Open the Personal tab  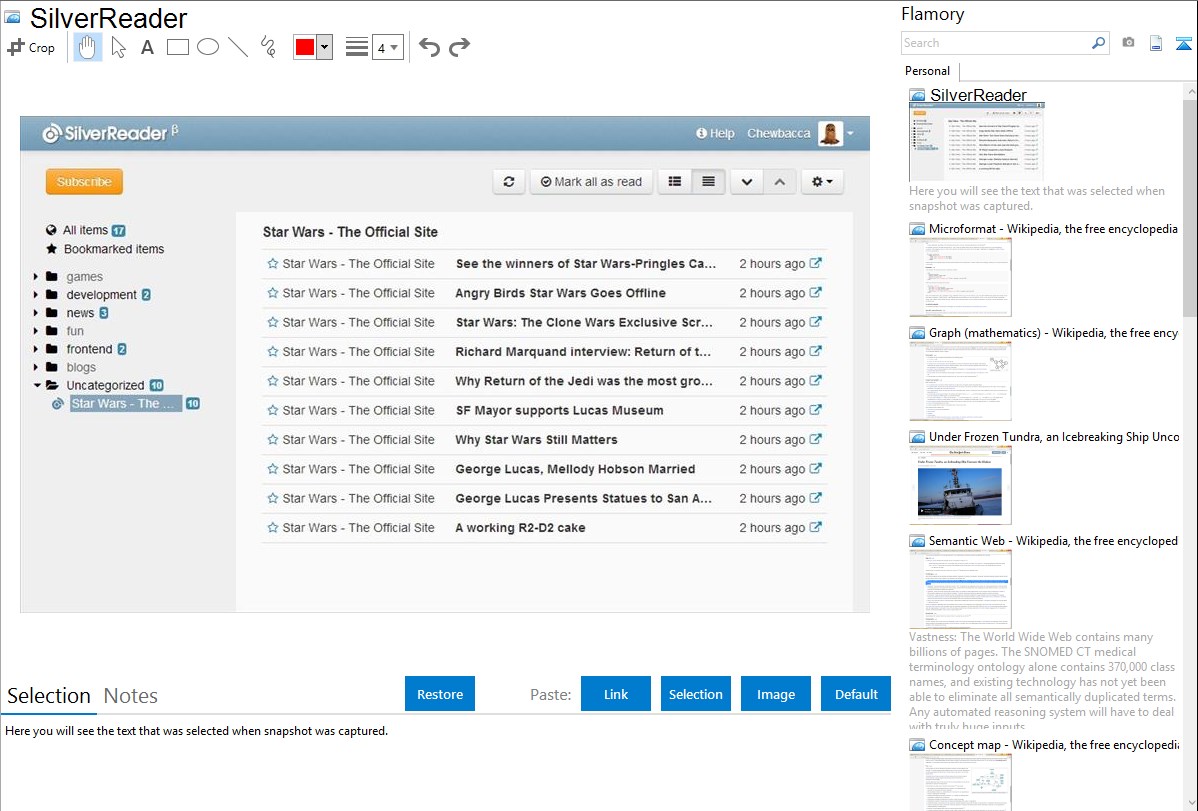pyautogui.click(x=927, y=71)
